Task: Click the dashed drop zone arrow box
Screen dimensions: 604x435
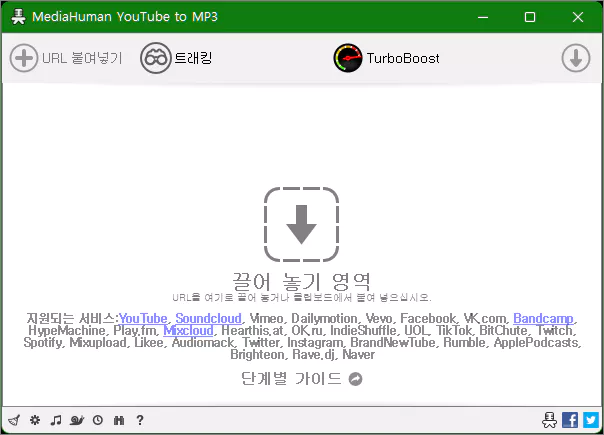Action: [301, 224]
